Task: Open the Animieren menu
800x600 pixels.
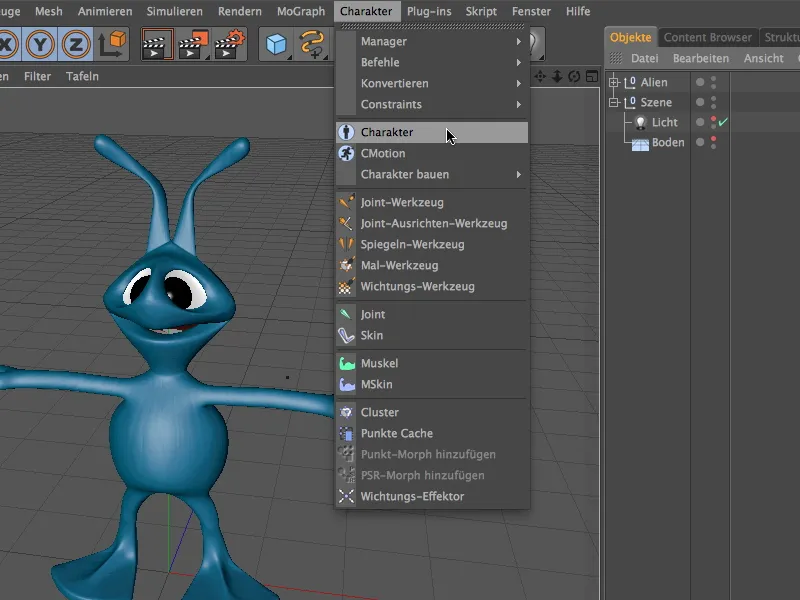Action: coord(105,11)
